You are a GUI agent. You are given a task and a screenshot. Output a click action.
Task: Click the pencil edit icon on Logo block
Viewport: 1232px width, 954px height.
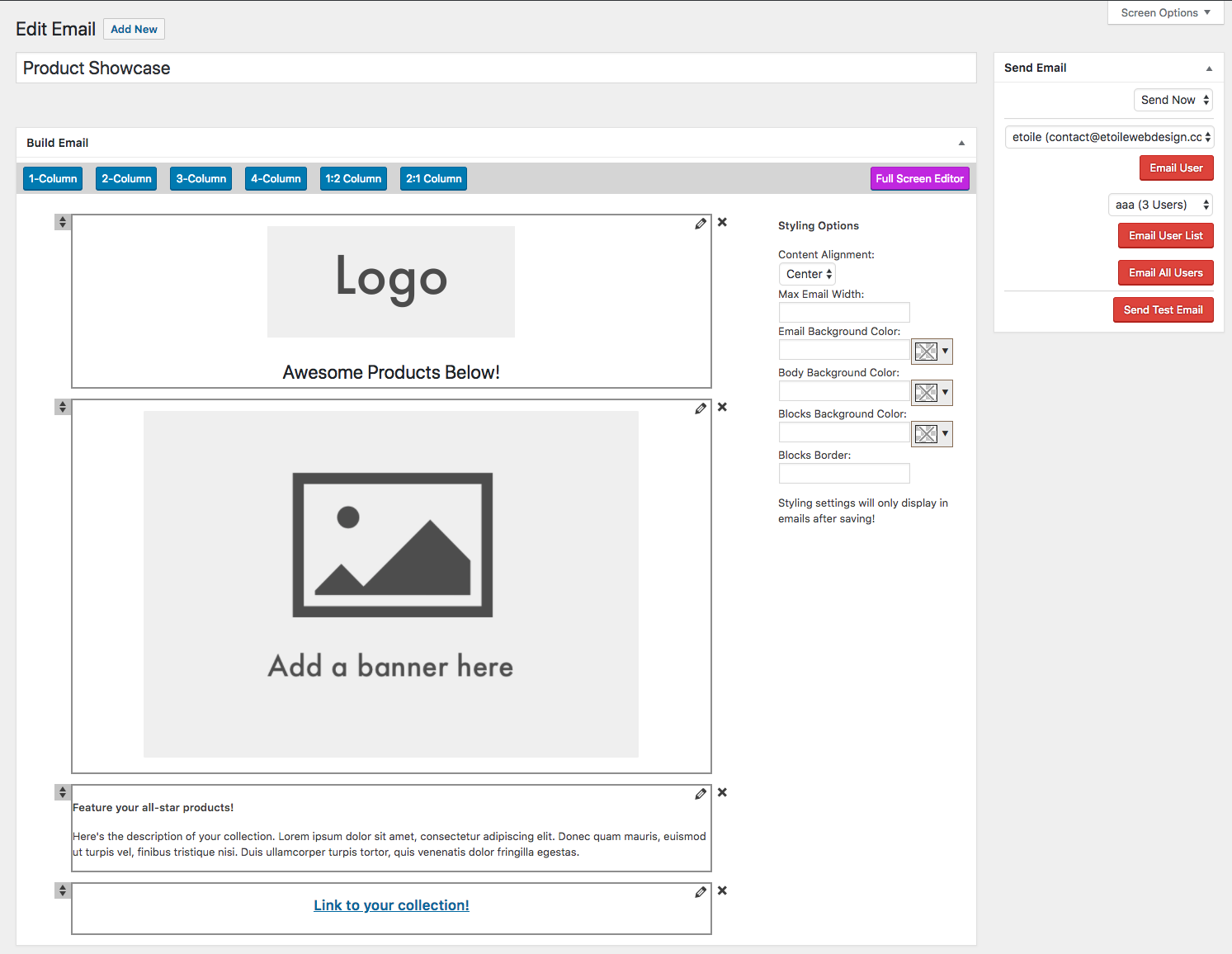pos(701,224)
